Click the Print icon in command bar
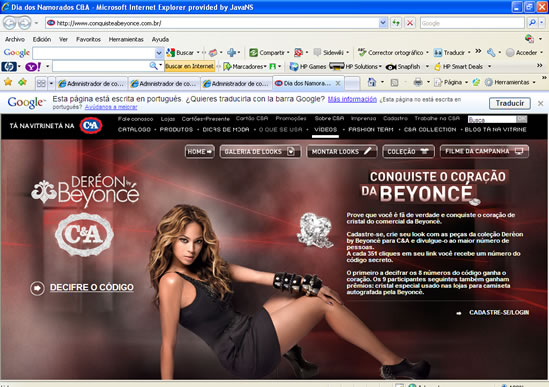The width and height of the screenshot is (549, 387). 418,83
